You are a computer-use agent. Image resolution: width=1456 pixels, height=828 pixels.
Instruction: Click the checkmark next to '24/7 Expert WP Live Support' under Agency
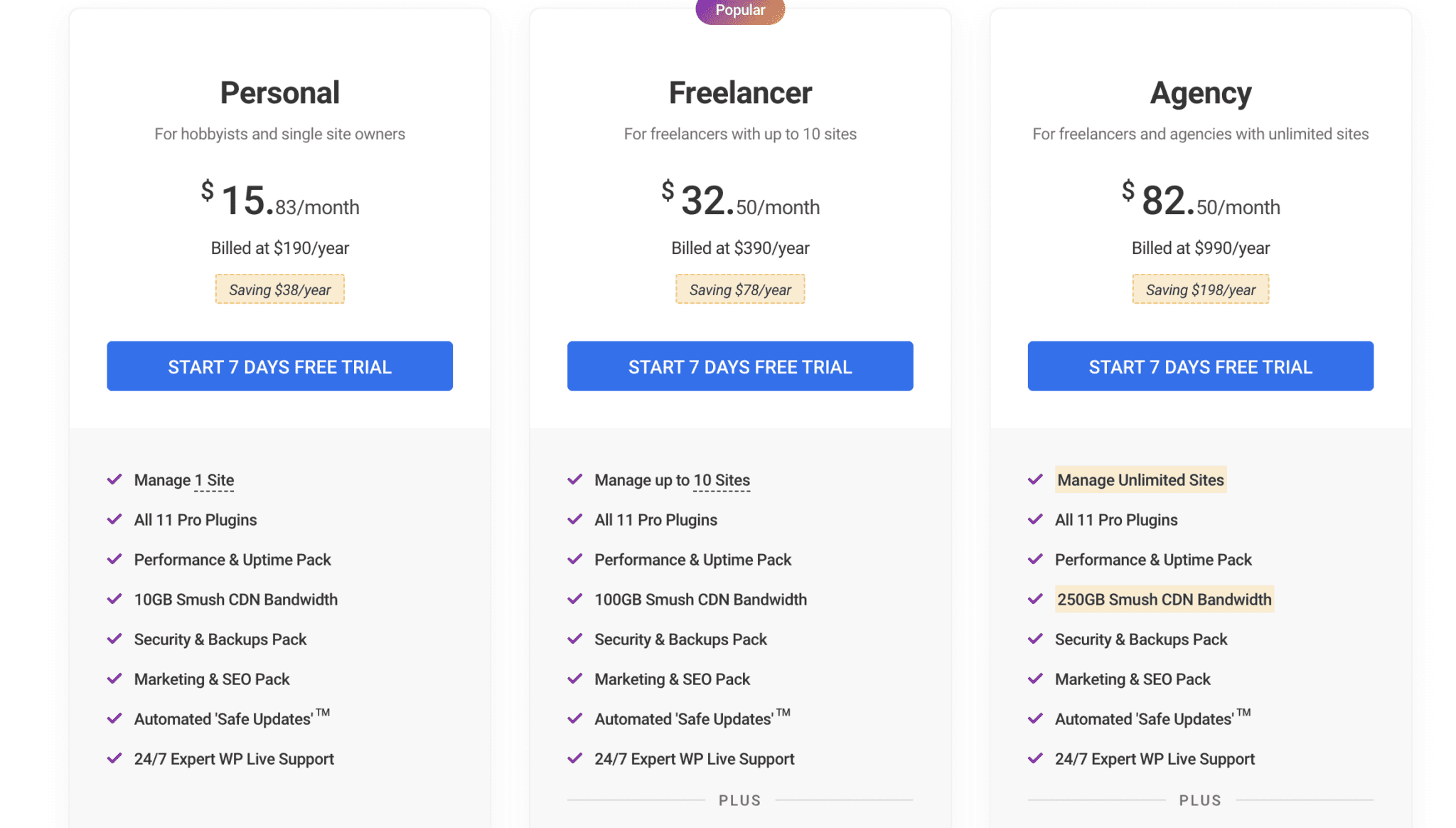pyautogui.click(x=1036, y=758)
